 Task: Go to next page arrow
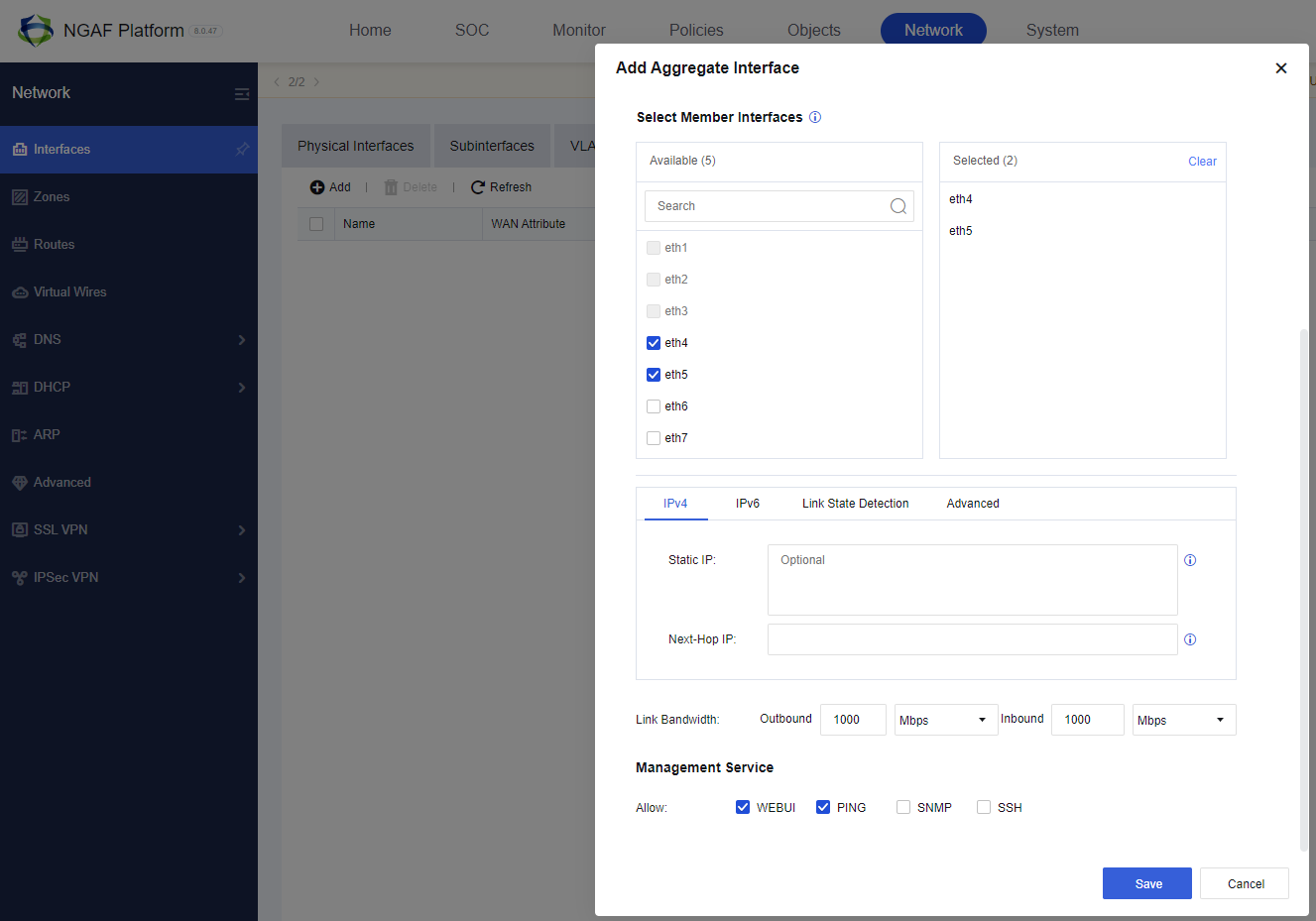pyautogui.click(x=316, y=82)
